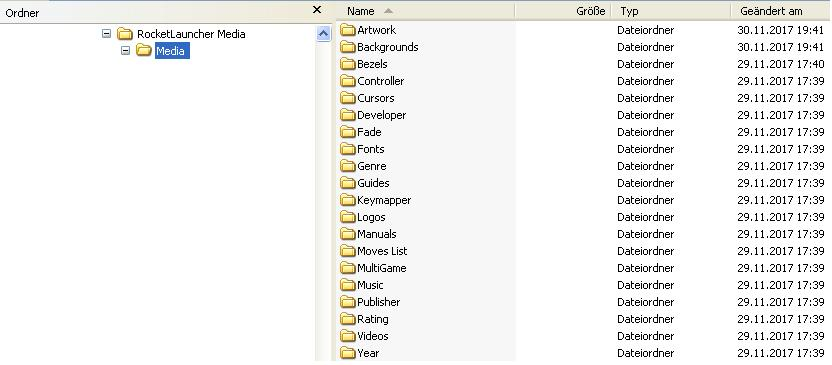Screen dimensions: 832x365
Task: Select the Fonts folder icon
Action: [348, 149]
